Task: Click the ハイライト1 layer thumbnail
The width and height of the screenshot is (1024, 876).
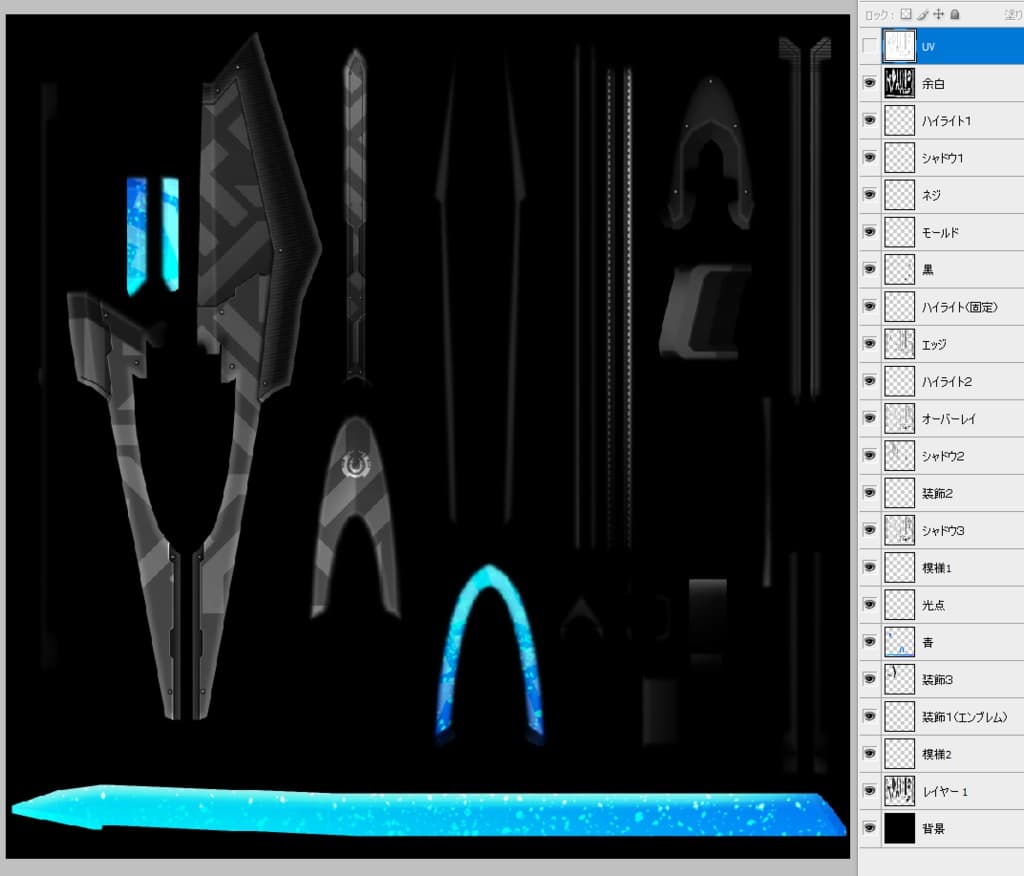Action: pyautogui.click(x=899, y=121)
